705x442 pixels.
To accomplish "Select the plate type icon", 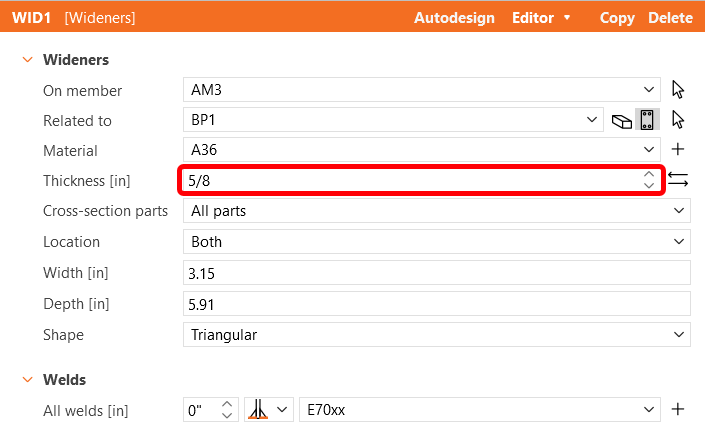I will 647,120.
